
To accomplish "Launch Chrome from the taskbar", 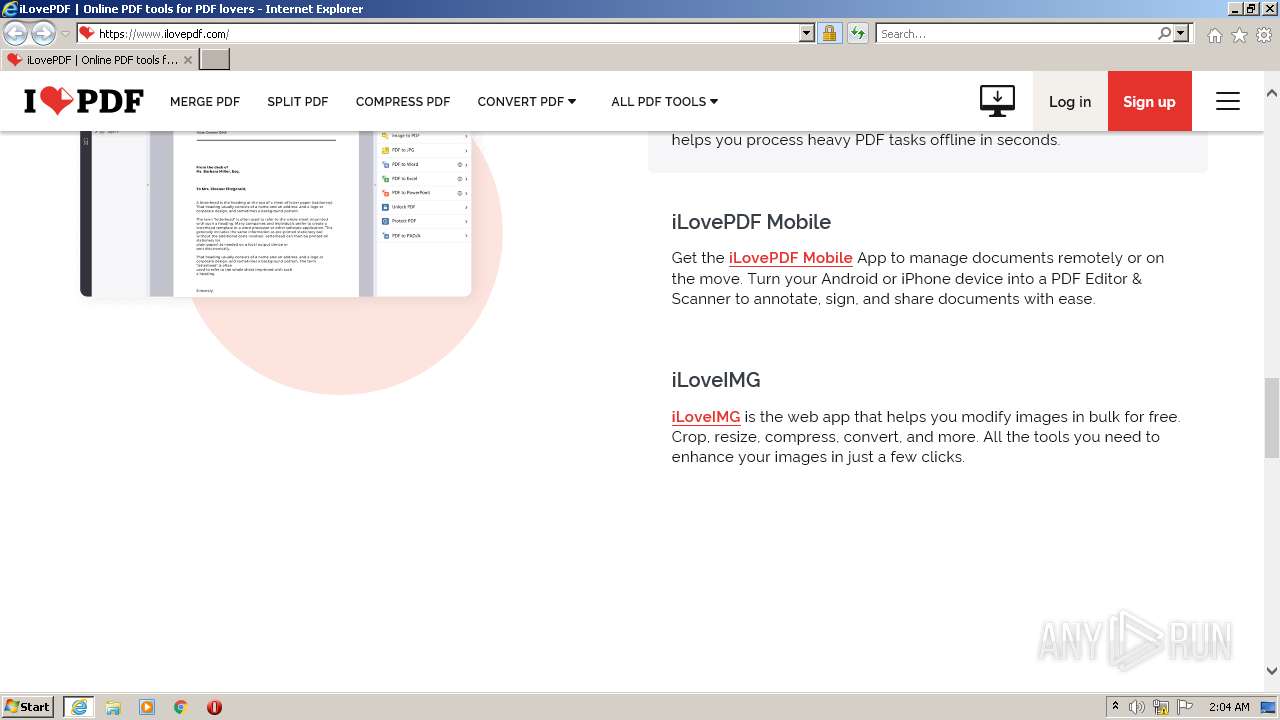I will coord(181,707).
